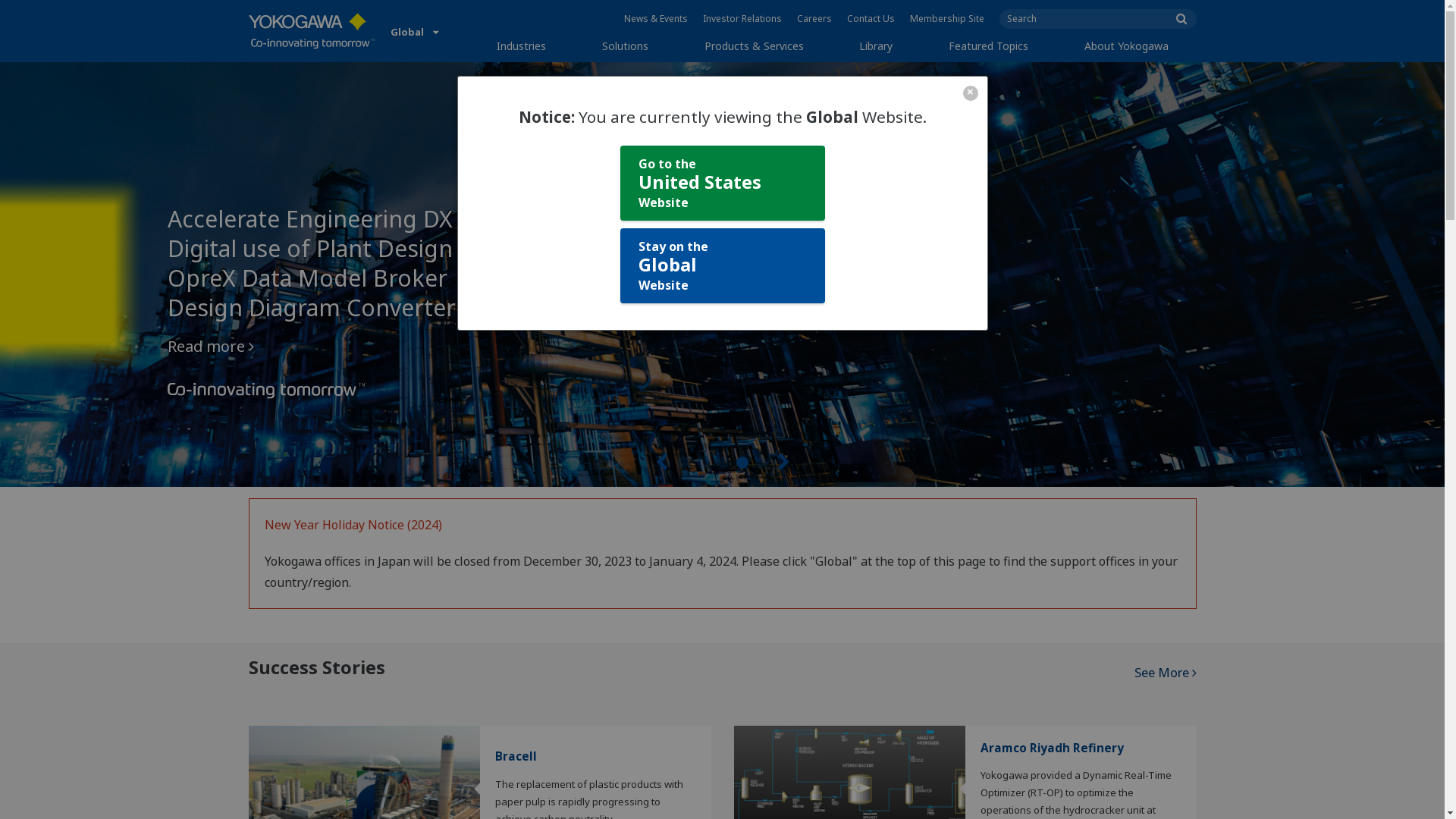Image resolution: width=1456 pixels, height=819 pixels.
Task: Click the Bracell description about paper pulp
Action: tap(589, 798)
